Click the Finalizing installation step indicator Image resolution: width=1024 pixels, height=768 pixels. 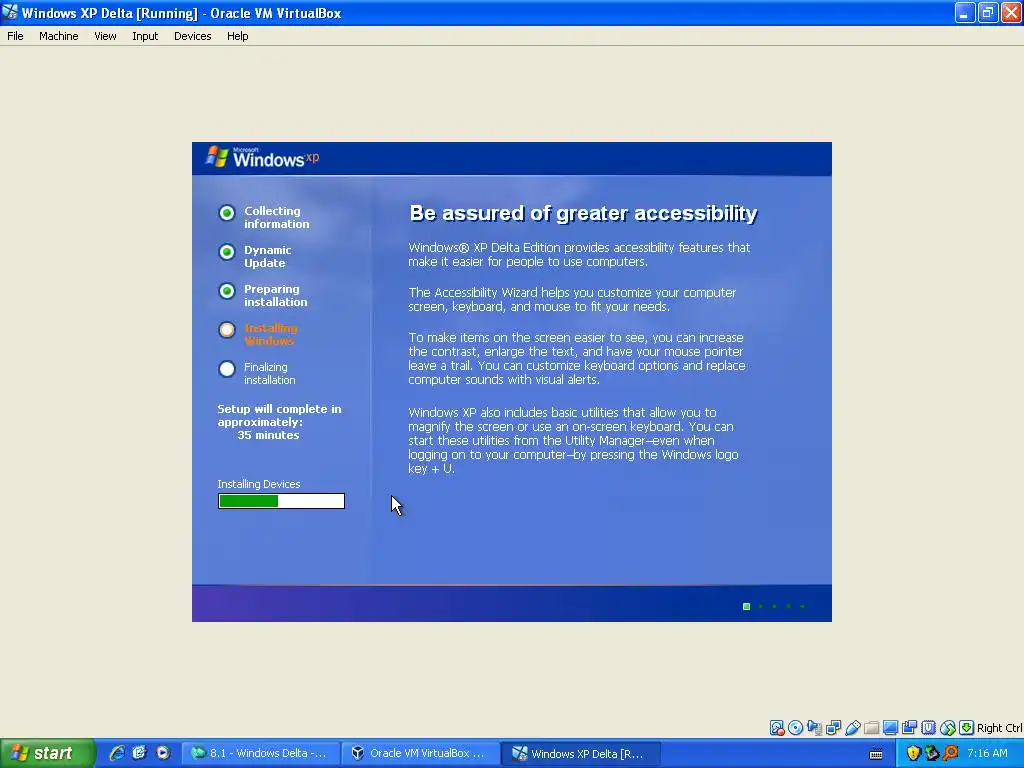tap(227, 369)
